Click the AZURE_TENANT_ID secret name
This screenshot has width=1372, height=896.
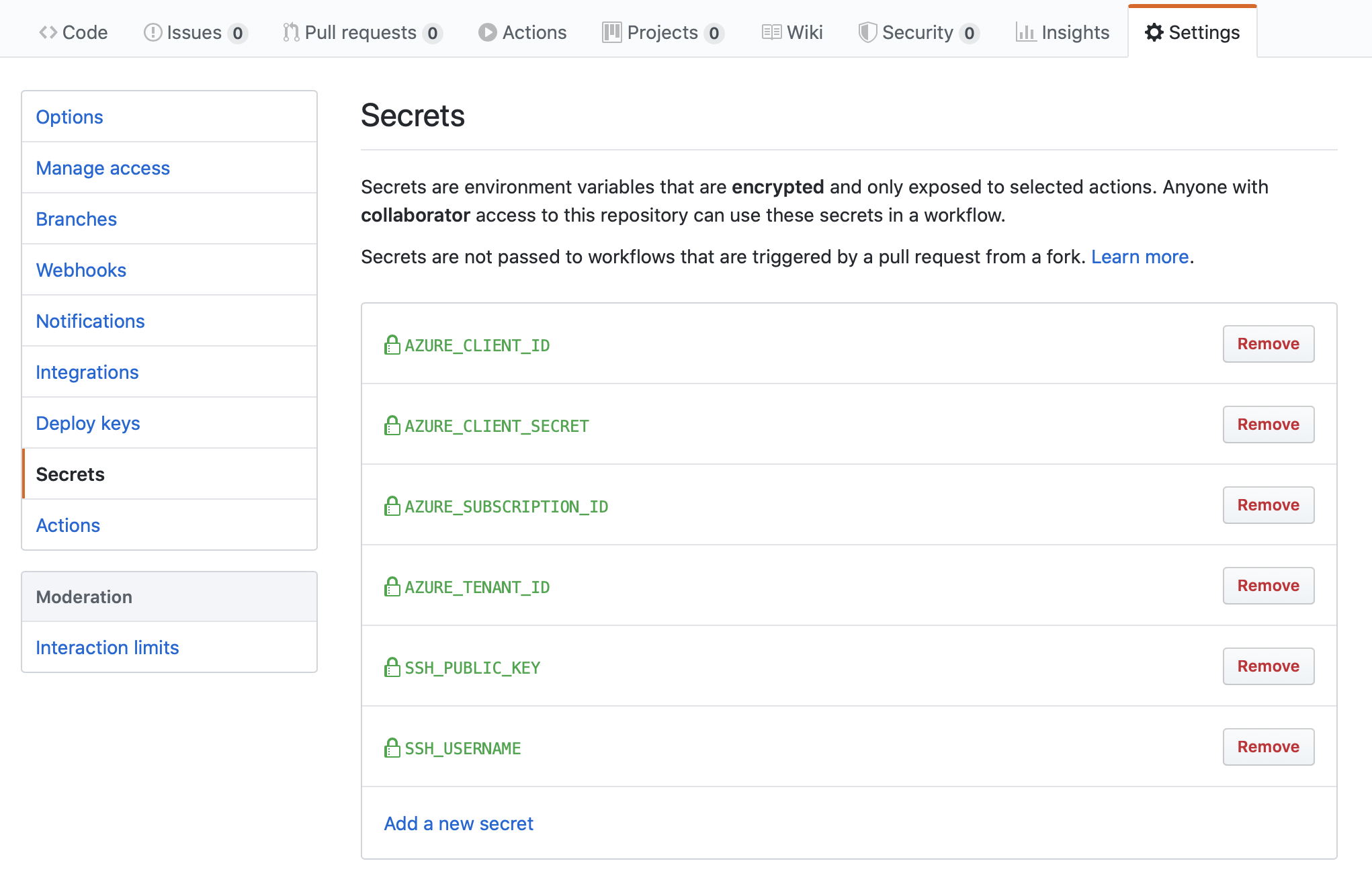point(477,588)
